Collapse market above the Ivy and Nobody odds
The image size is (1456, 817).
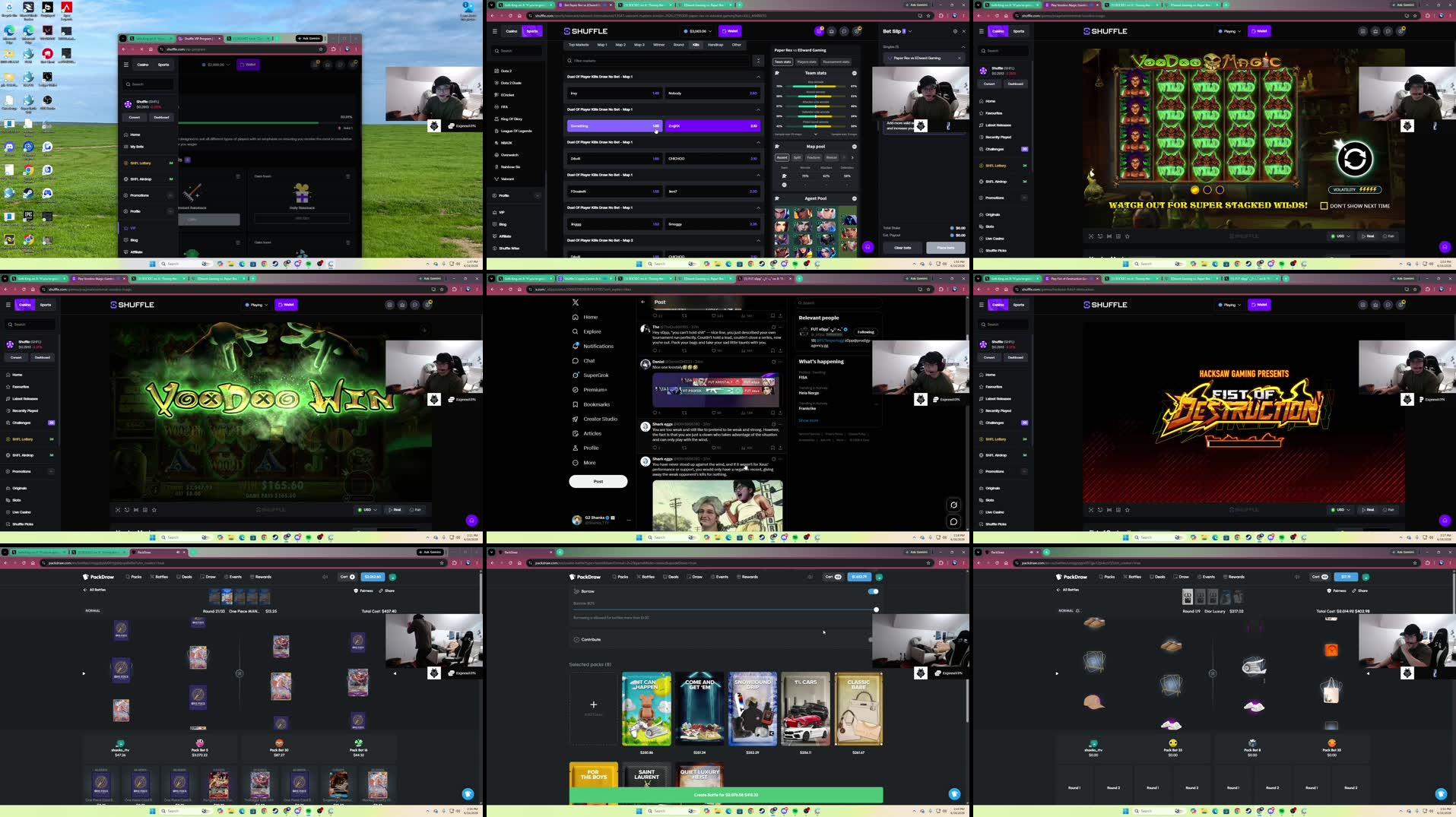(758, 77)
